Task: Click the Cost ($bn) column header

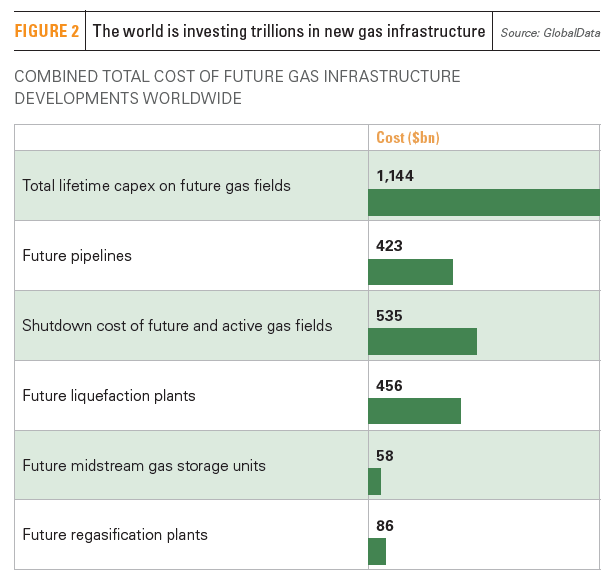Action: coord(407,138)
